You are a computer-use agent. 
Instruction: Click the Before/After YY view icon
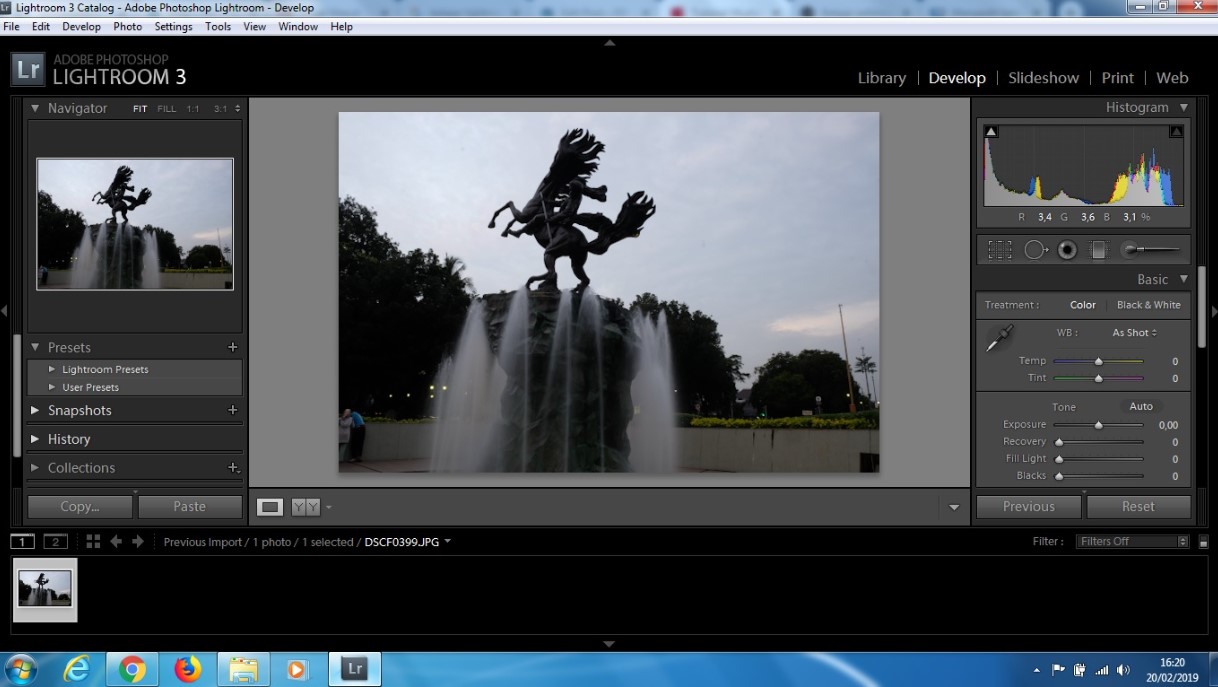click(306, 507)
